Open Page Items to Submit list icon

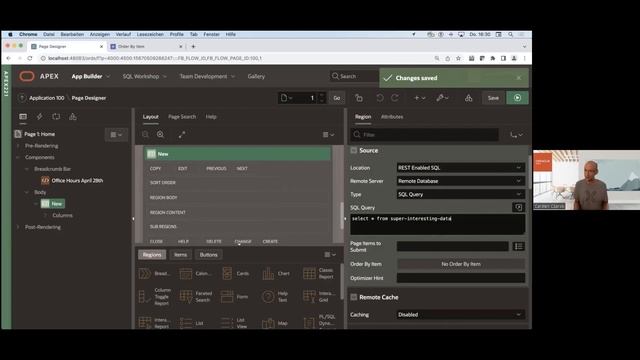519,246
